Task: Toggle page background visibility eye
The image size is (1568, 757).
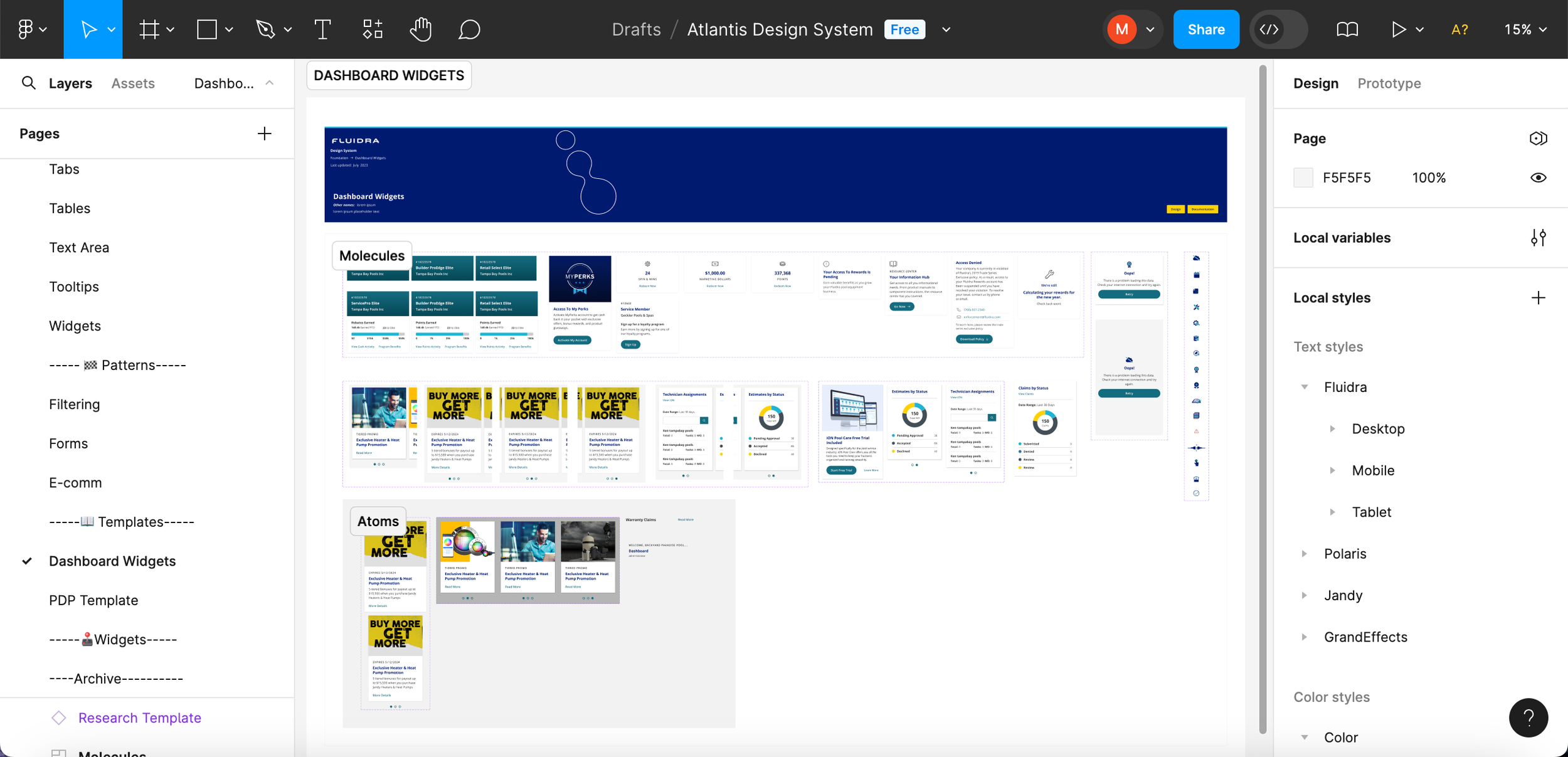Action: (x=1538, y=177)
